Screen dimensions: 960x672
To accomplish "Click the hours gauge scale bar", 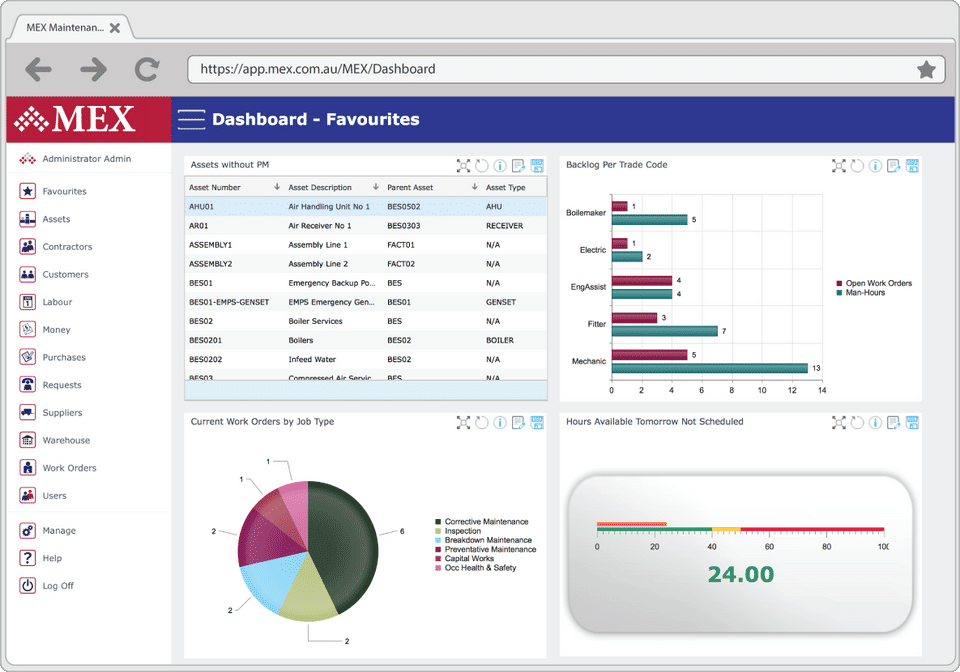I will 741,529.
